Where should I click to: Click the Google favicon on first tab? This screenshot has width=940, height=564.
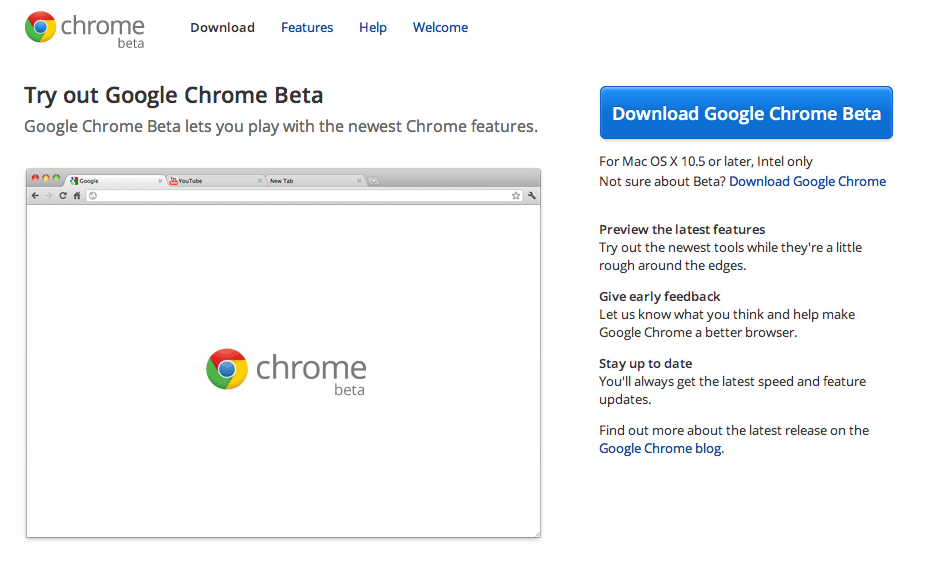[x=74, y=180]
